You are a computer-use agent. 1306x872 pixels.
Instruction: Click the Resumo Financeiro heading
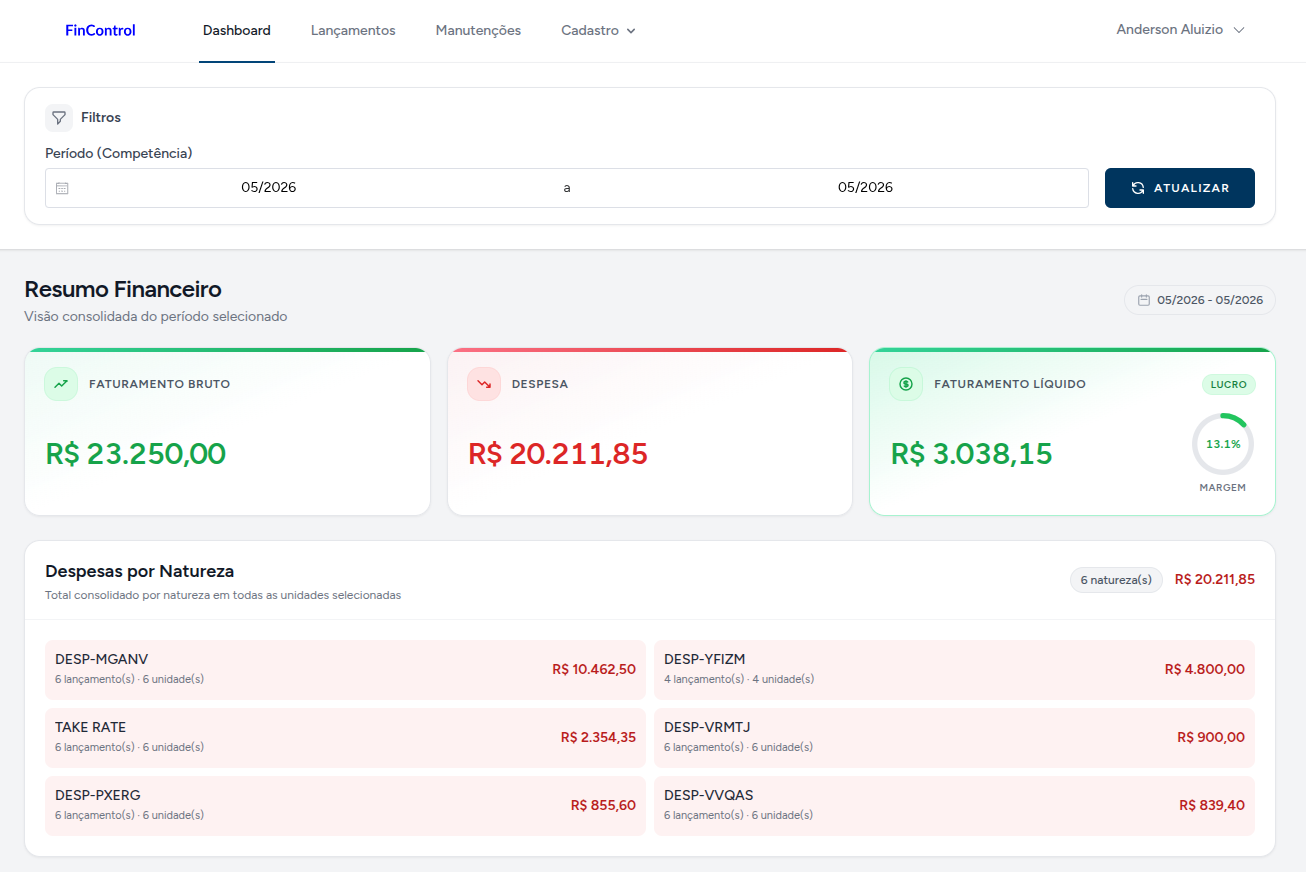(x=123, y=290)
